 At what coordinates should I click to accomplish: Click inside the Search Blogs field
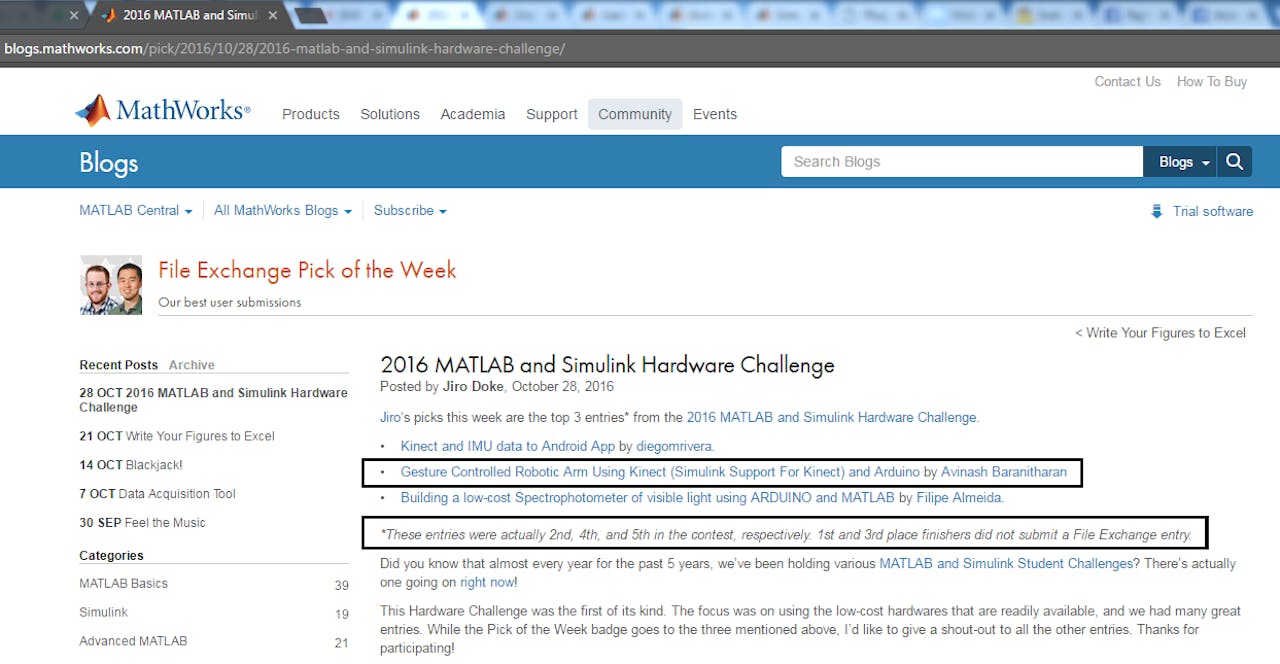point(962,162)
